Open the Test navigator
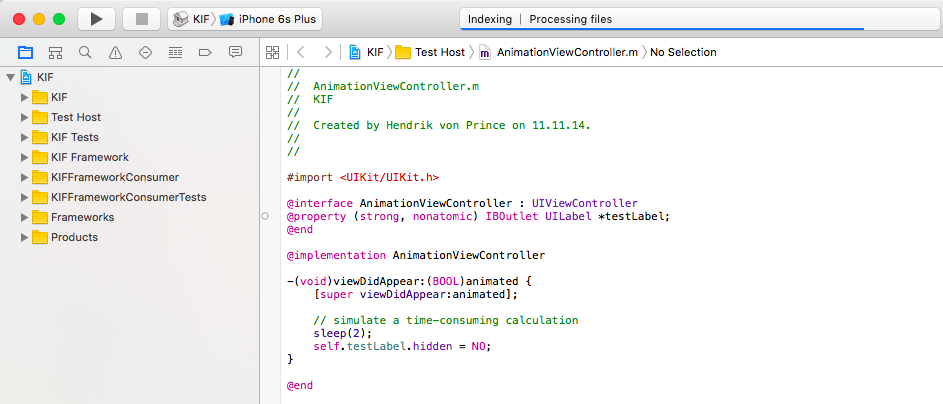 click(x=145, y=52)
